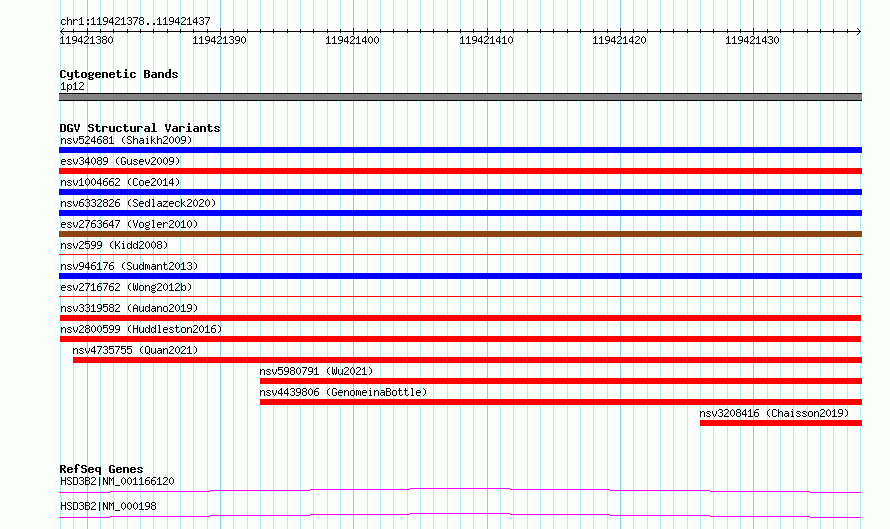This screenshot has height=529, width=890.
Task: Click ruler position 119421380
Action: 86,40
